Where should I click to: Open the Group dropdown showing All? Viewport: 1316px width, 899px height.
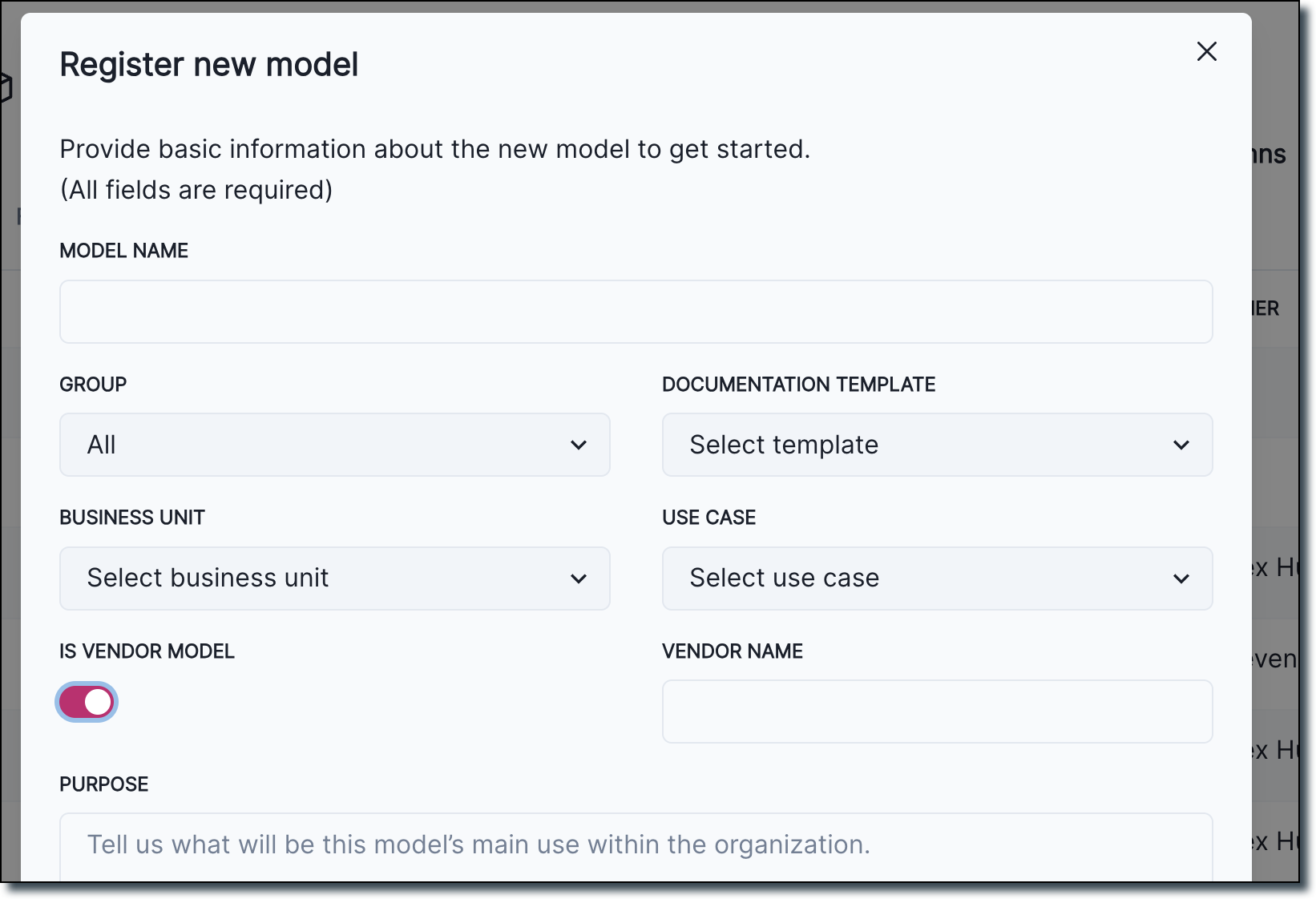(334, 445)
